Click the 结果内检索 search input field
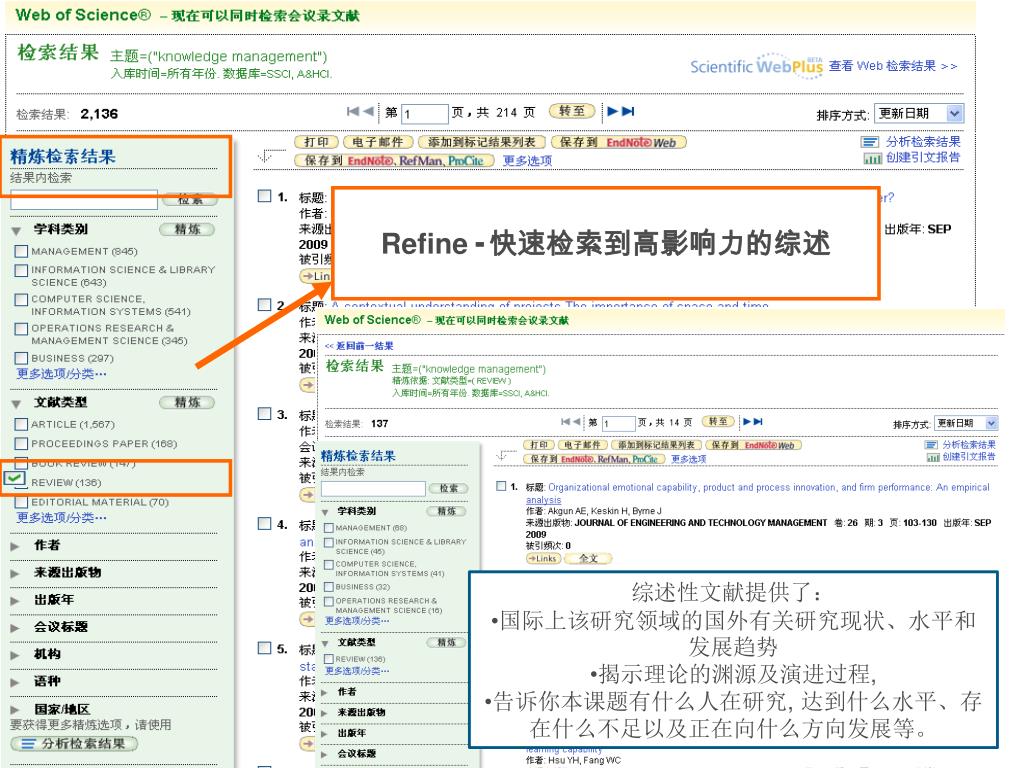1024x768 pixels. tap(84, 200)
